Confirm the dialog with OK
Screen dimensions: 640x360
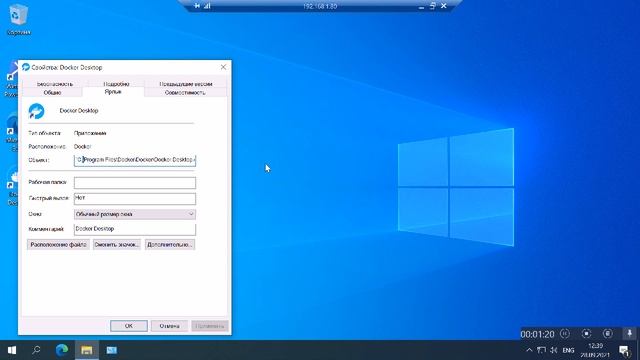(x=129, y=326)
